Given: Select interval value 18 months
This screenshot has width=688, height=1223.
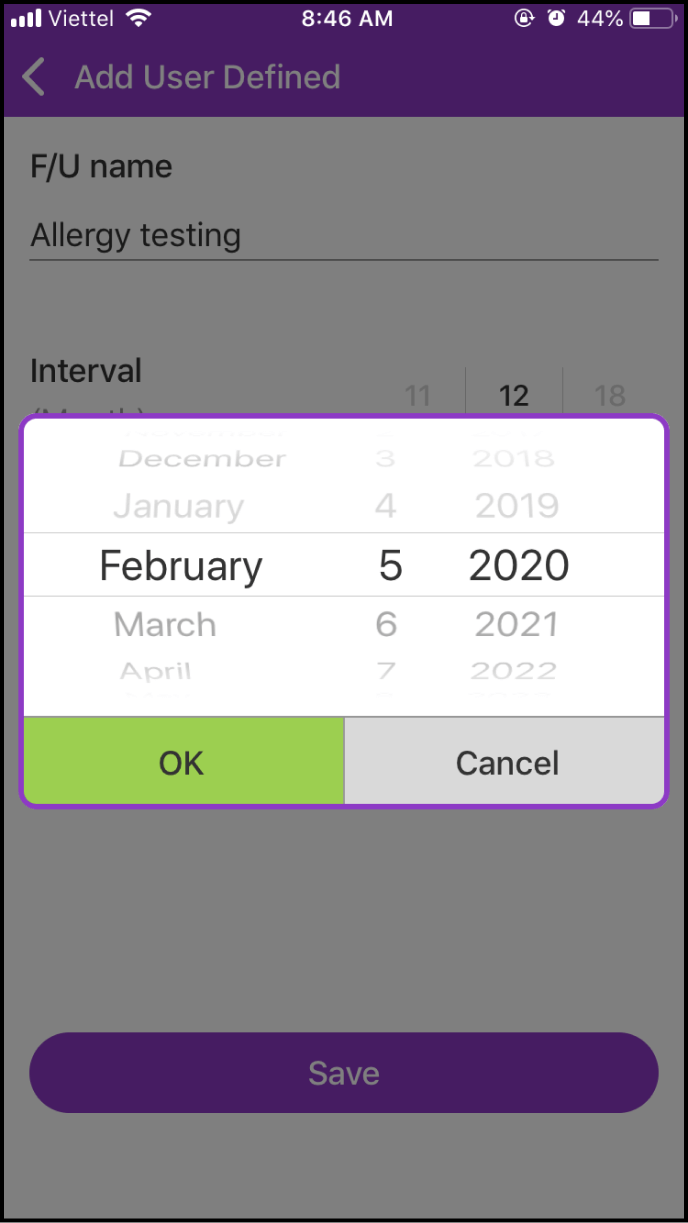Looking at the screenshot, I should click(x=610, y=395).
